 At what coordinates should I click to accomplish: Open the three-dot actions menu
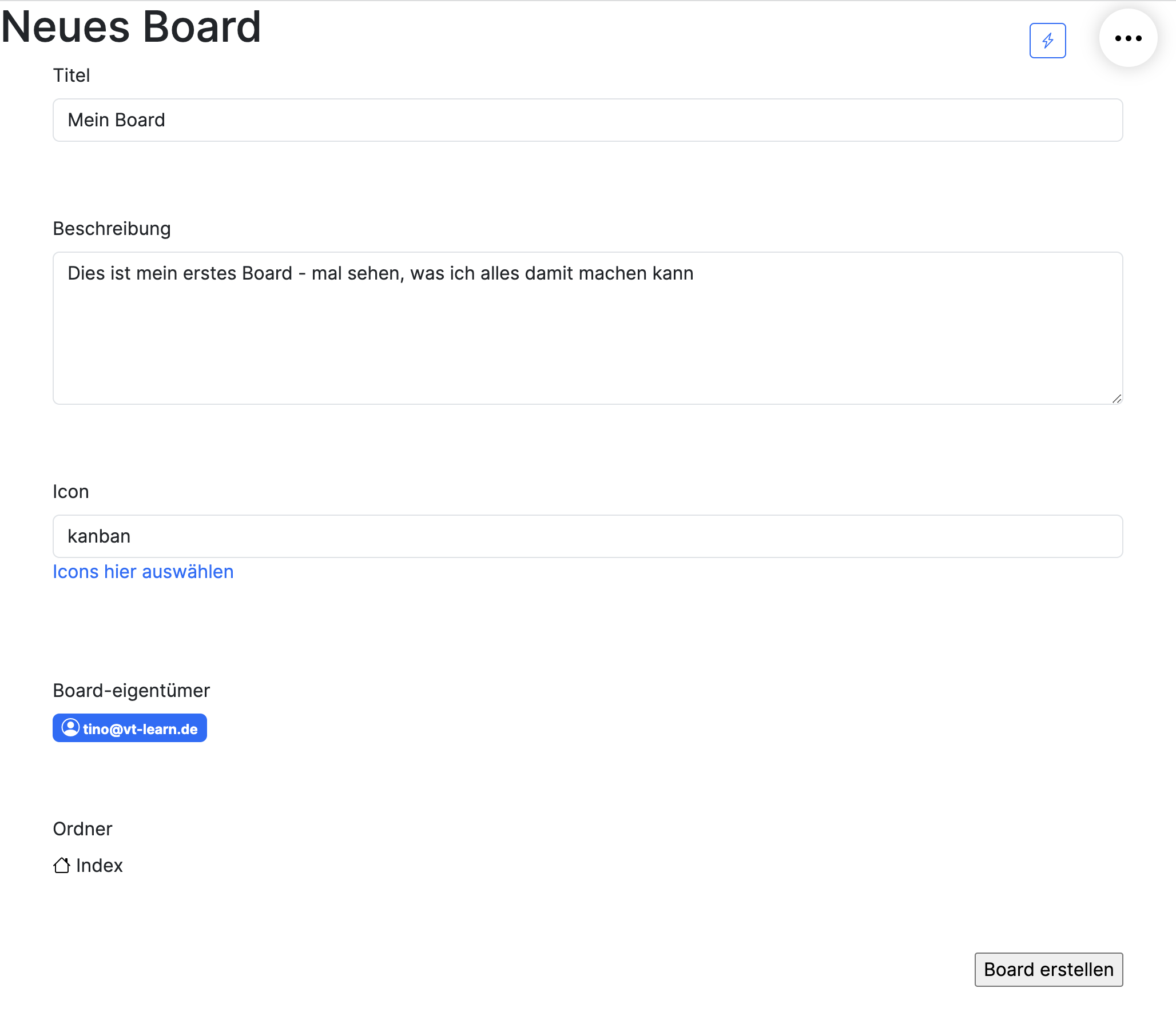coord(1128,38)
